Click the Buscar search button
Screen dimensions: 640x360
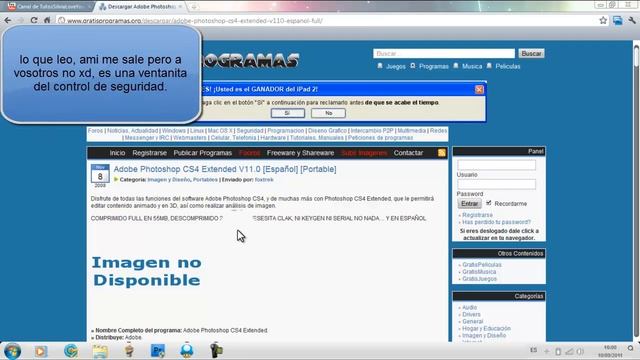(x=531, y=53)
